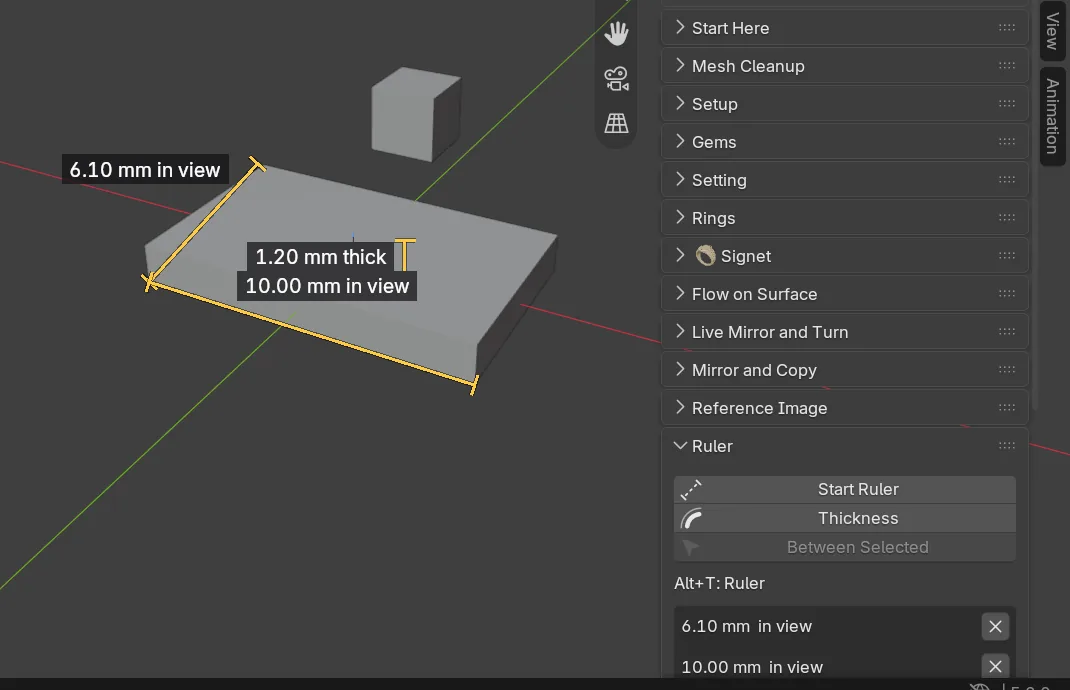Click the Thickness measurement button
Image resolution: width=1070 pixels, height=690 pixels.
(845, 519)
